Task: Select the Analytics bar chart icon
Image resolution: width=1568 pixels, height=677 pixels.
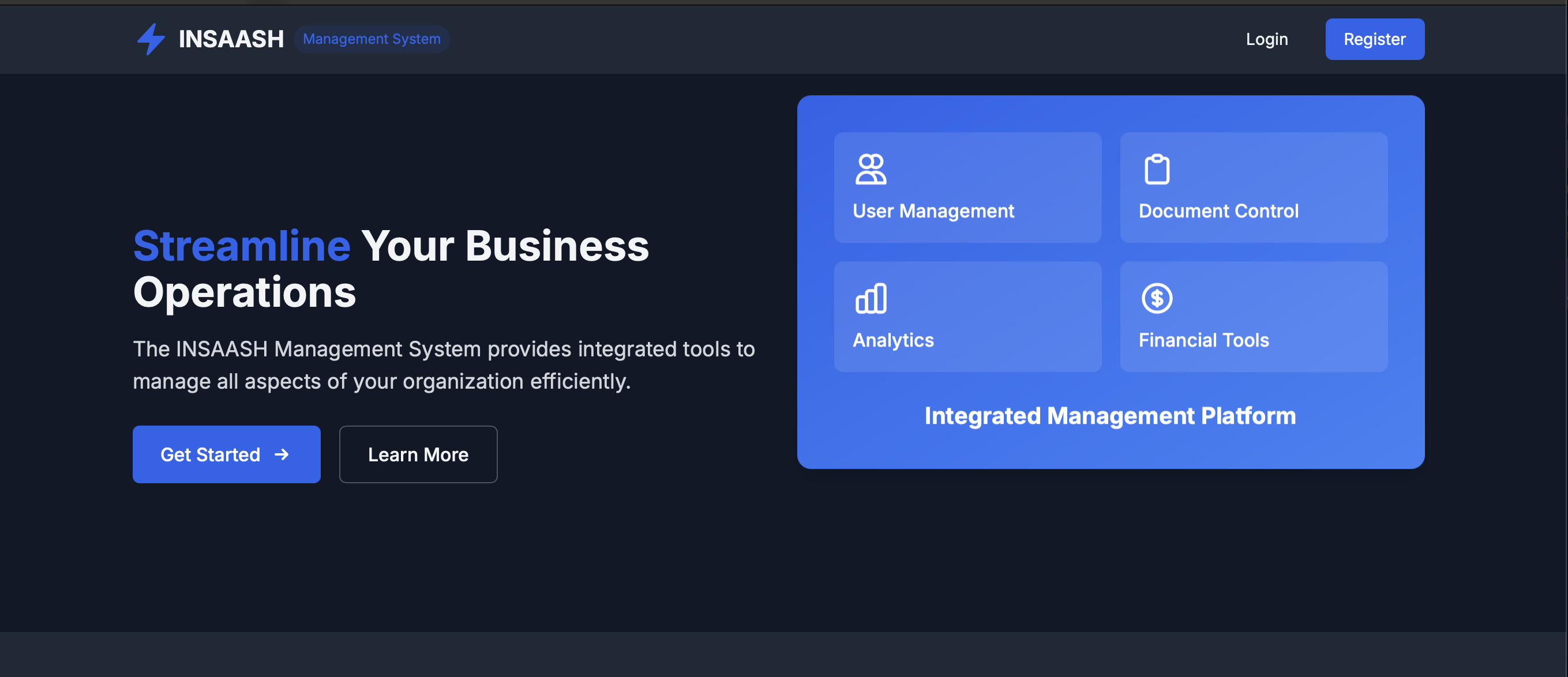Action: pos(871,298)
